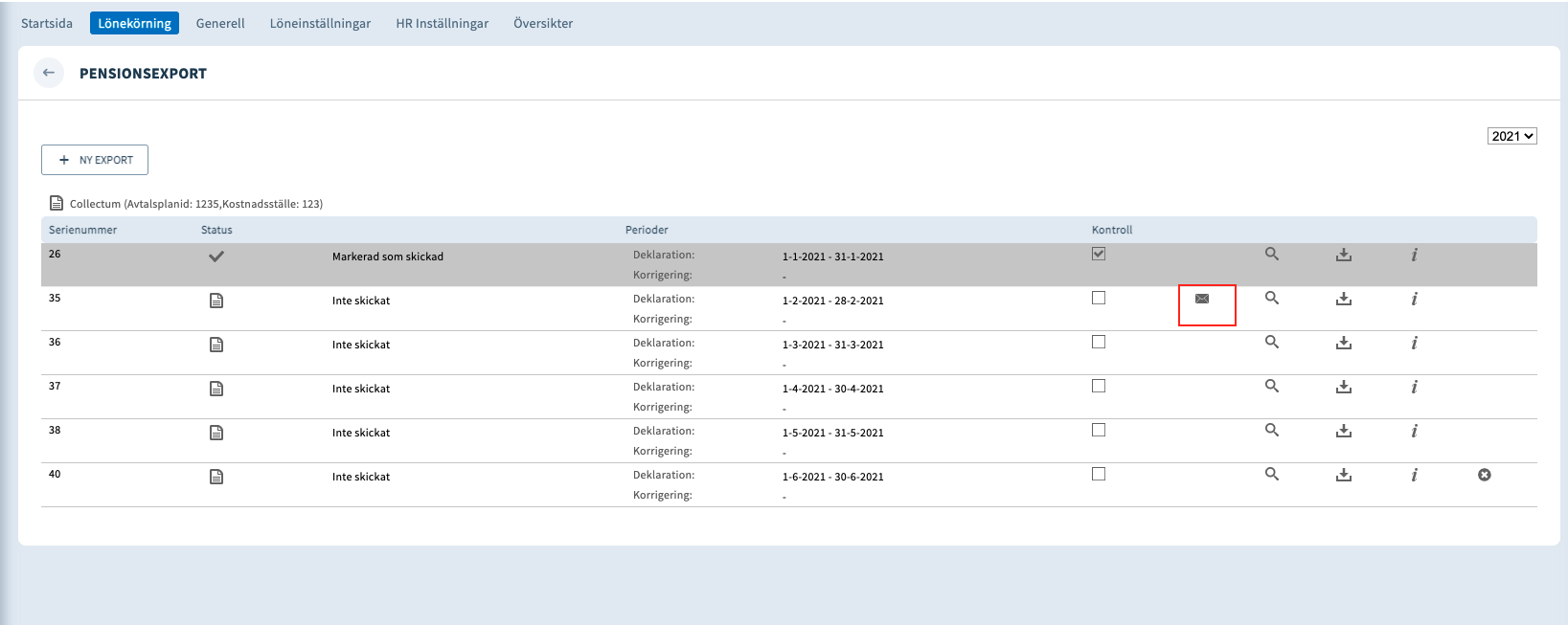Show info for serial number 26
Image resolution: width=1568 pixels, height=625 pixels.
[1414, 255]
